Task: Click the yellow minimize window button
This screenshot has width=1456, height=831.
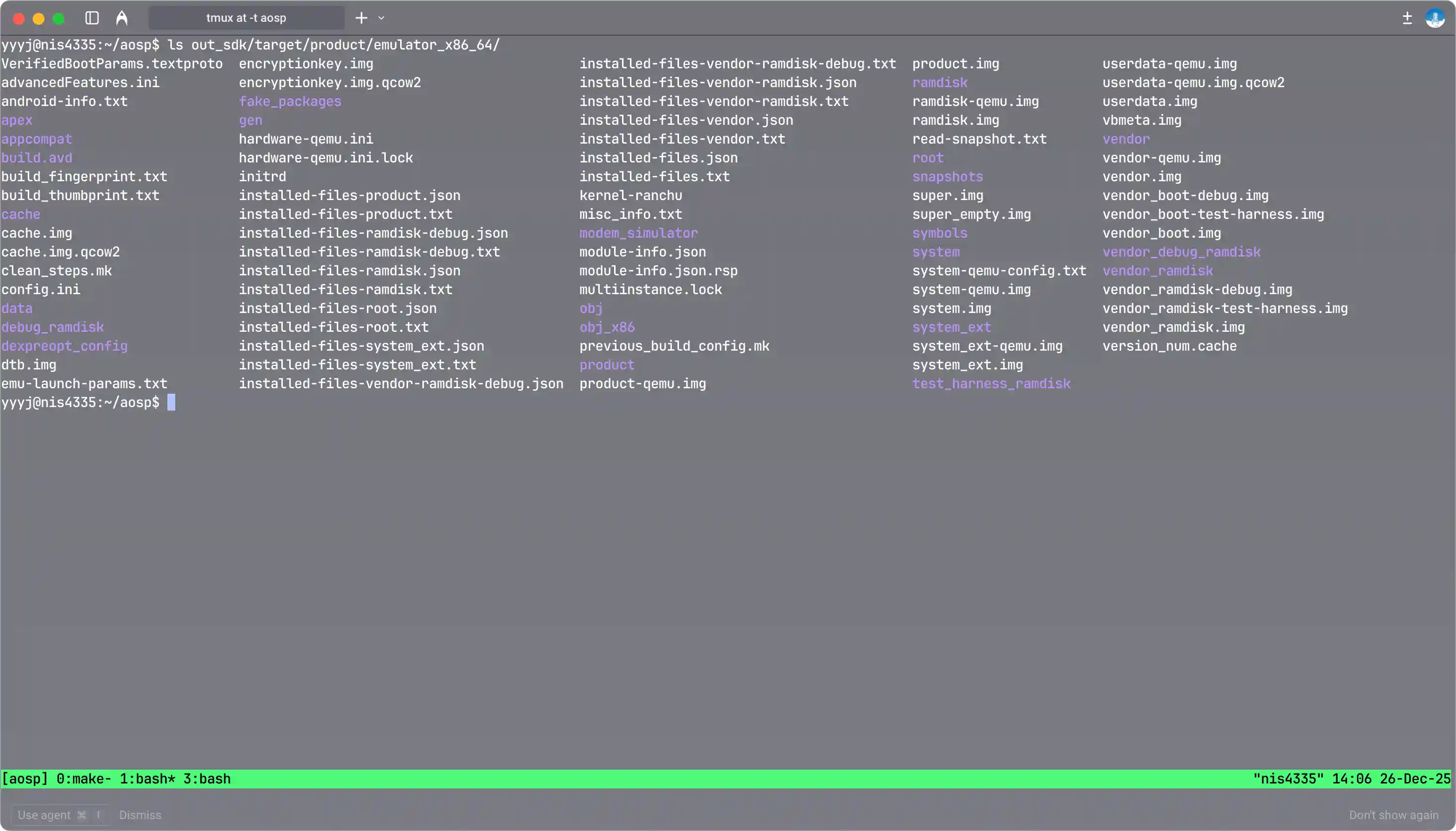Action: 38,18
